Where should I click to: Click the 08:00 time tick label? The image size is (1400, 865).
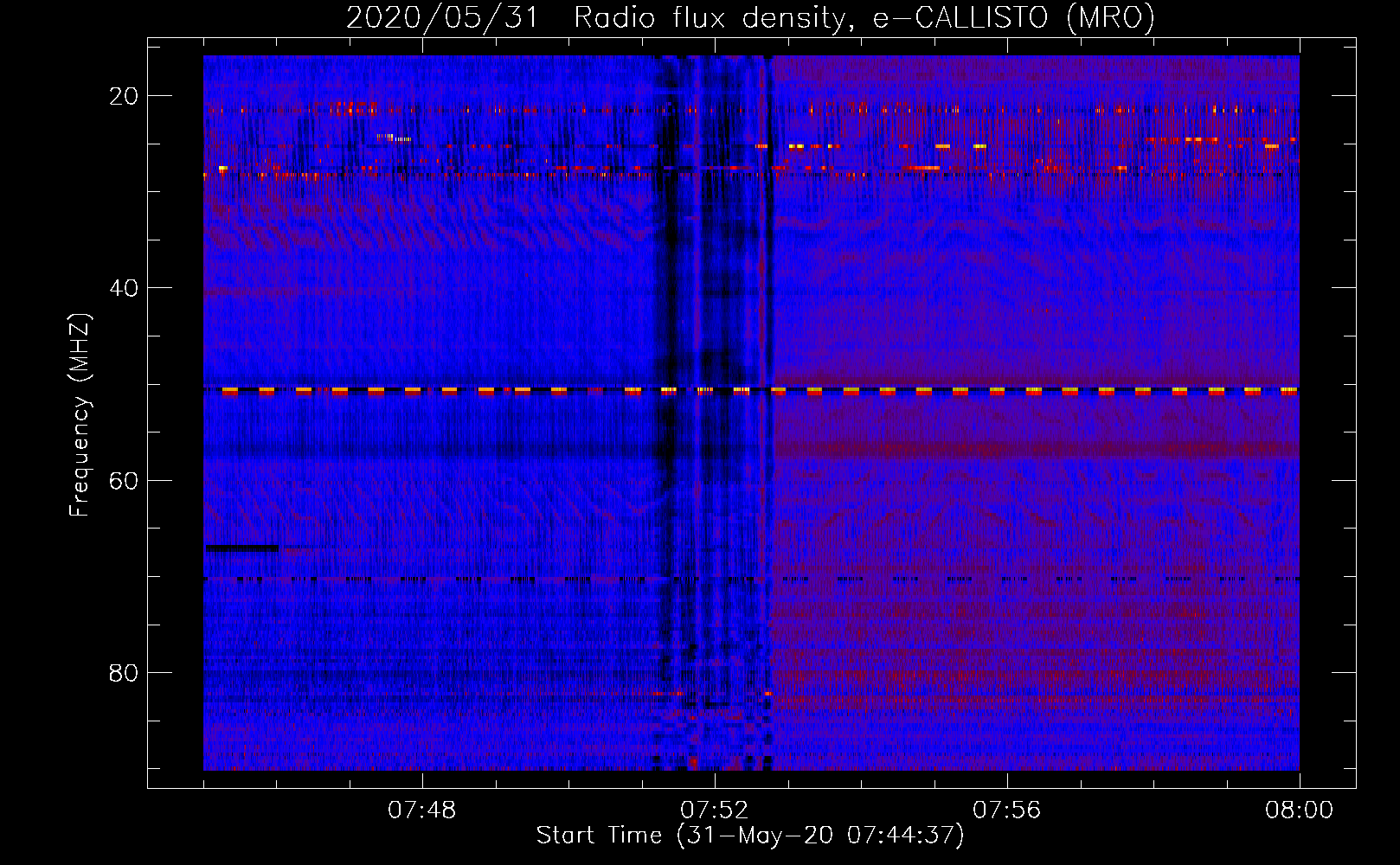(x=1300, y=810)
